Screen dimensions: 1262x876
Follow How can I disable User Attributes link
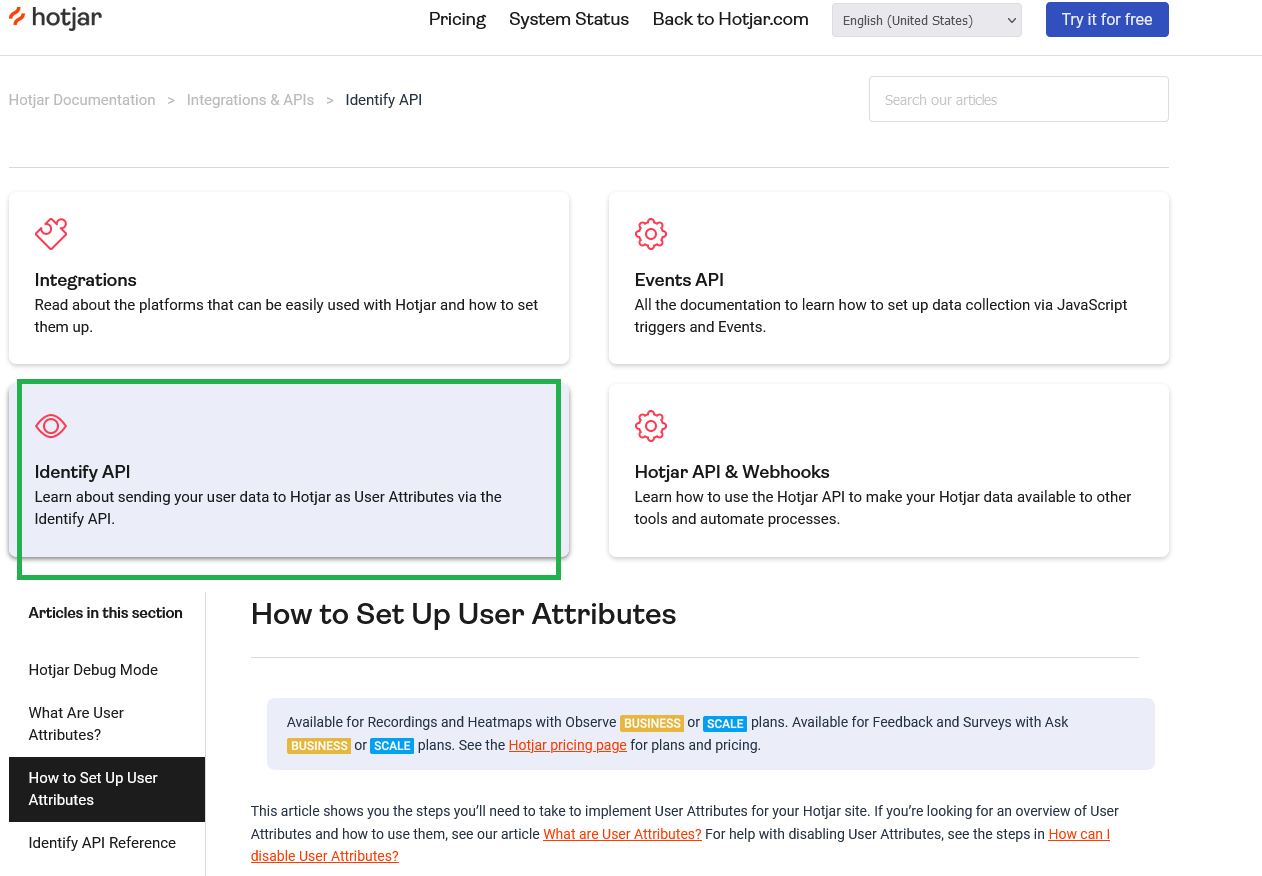680,845
